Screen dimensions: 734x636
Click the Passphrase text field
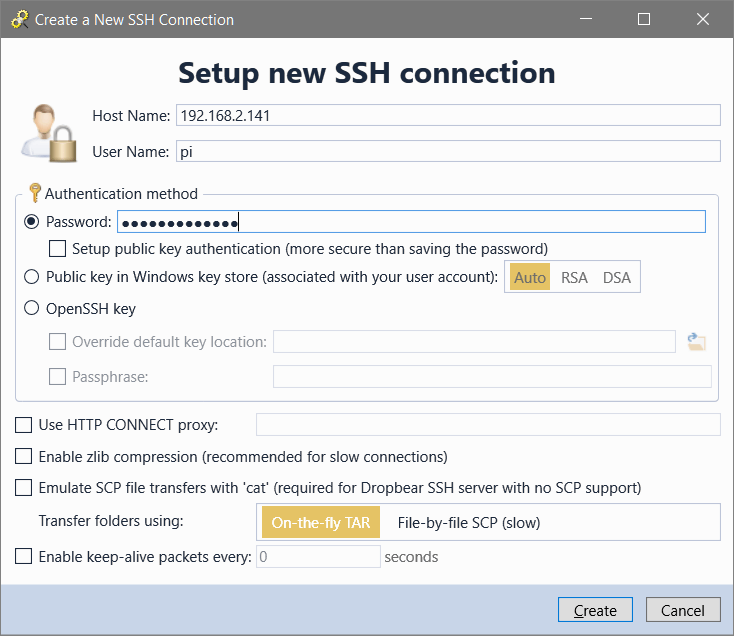point(492,377)
